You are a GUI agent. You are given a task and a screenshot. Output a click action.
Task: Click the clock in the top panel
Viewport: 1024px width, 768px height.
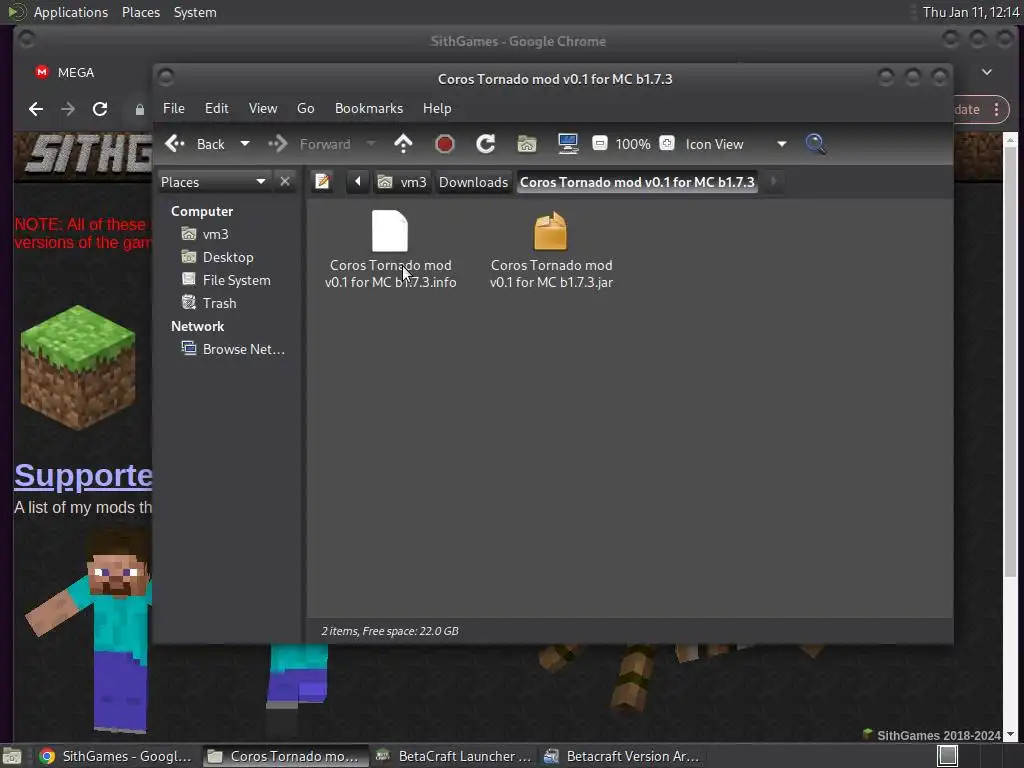tap(971, 12)
